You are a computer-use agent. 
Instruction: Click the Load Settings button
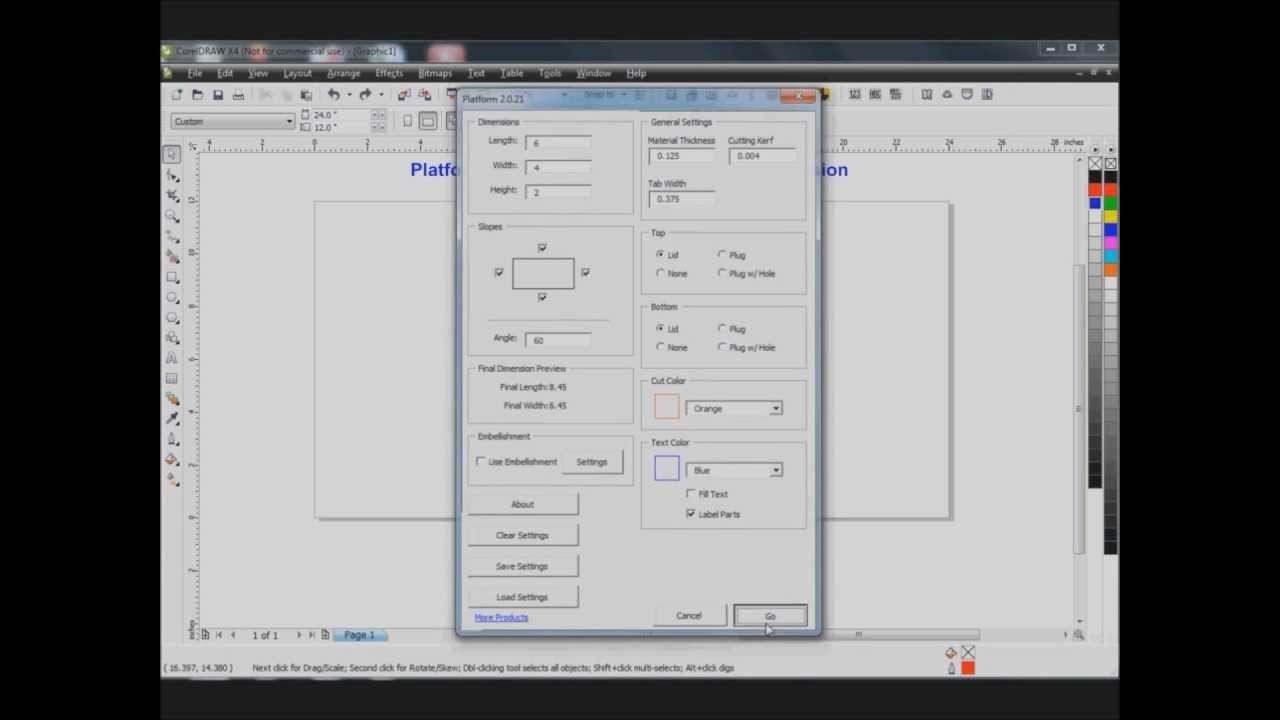point(522,597)
